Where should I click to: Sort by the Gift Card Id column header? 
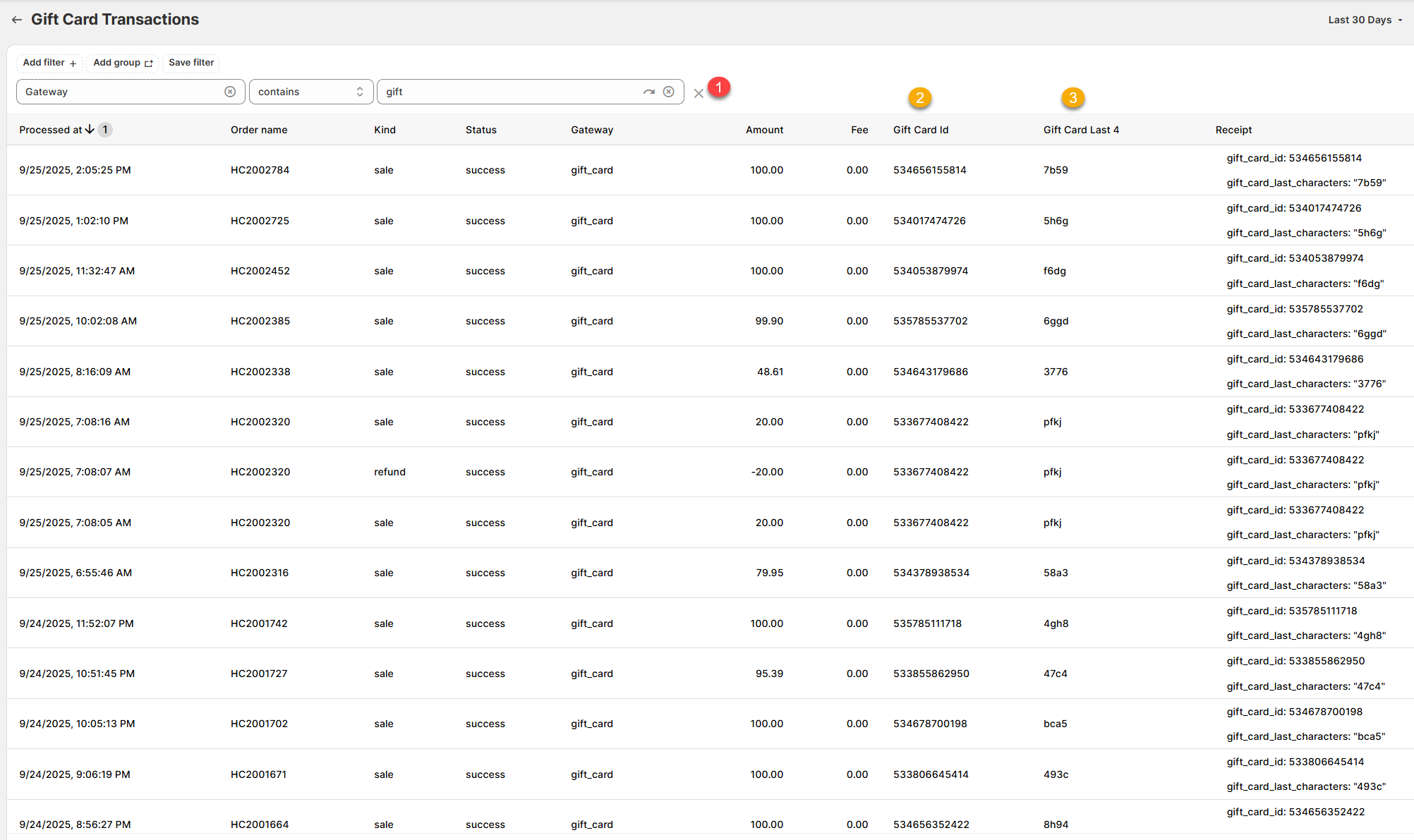click(920, 130)
